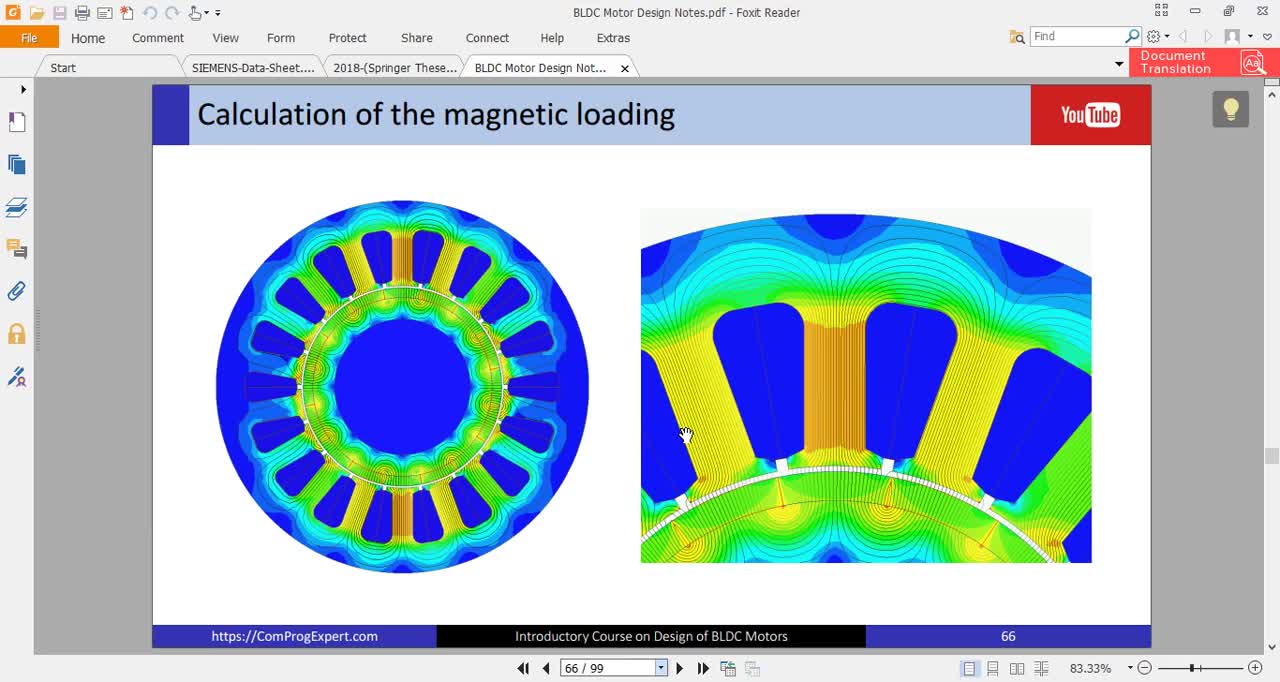The image size is (1280, 682).
Task: Open the Form ribbon tab
Action: (281, 38)
